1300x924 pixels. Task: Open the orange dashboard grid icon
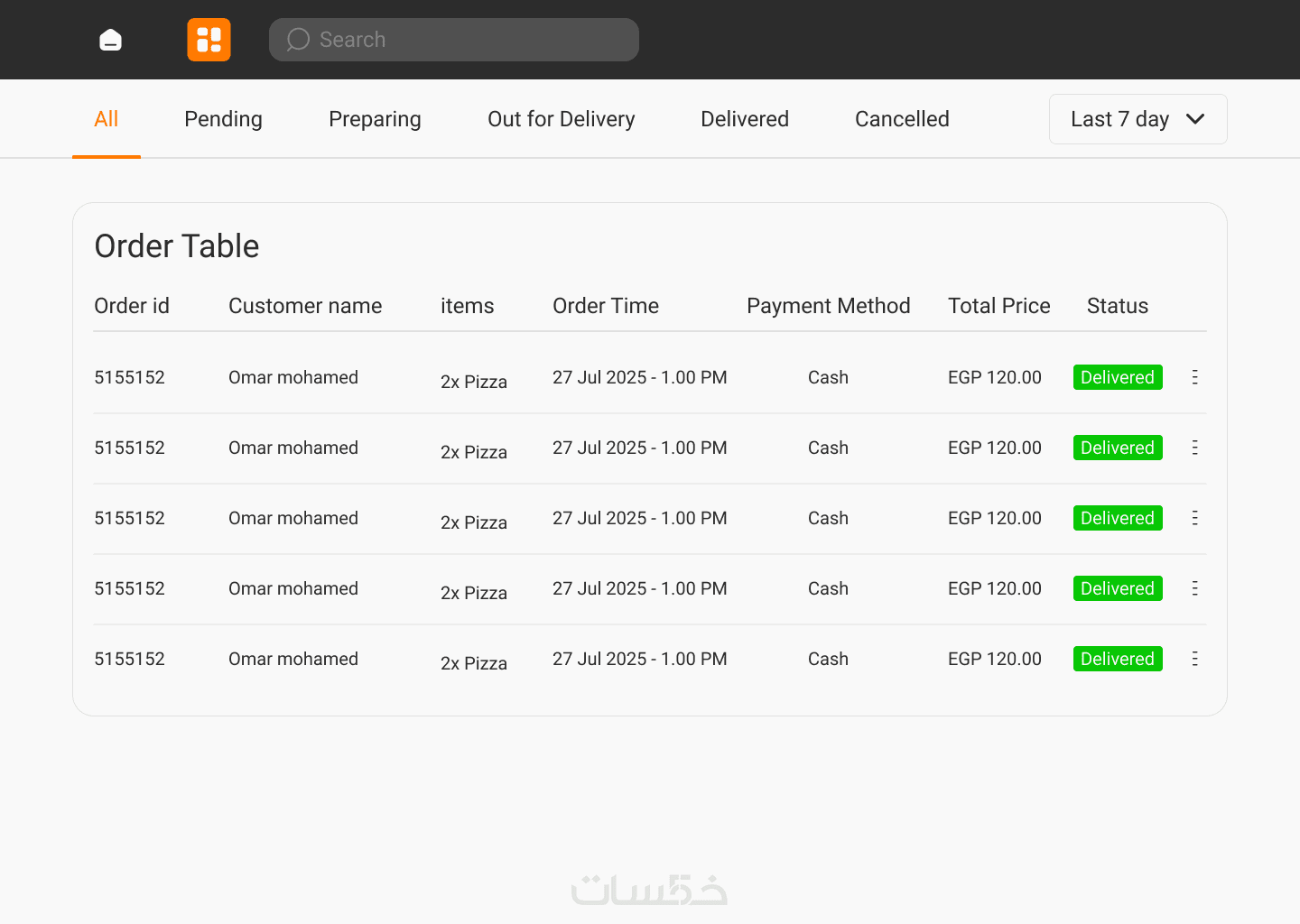[209, 40]
